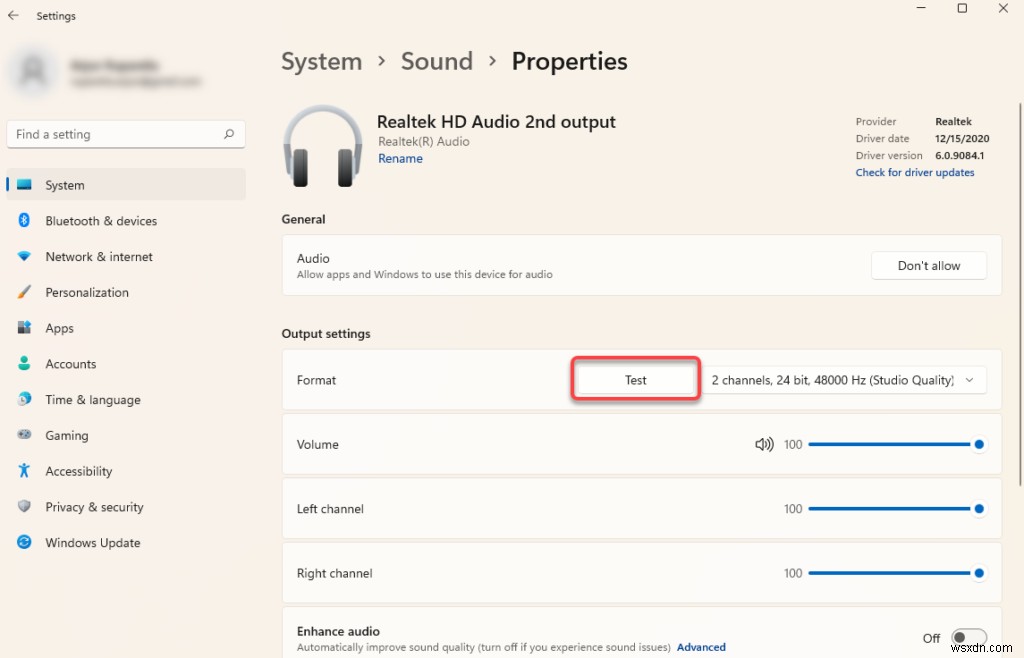This screenshot has height=658, width=1024.
Task: Click the speaker volume icon
Action: pos(763,444)
